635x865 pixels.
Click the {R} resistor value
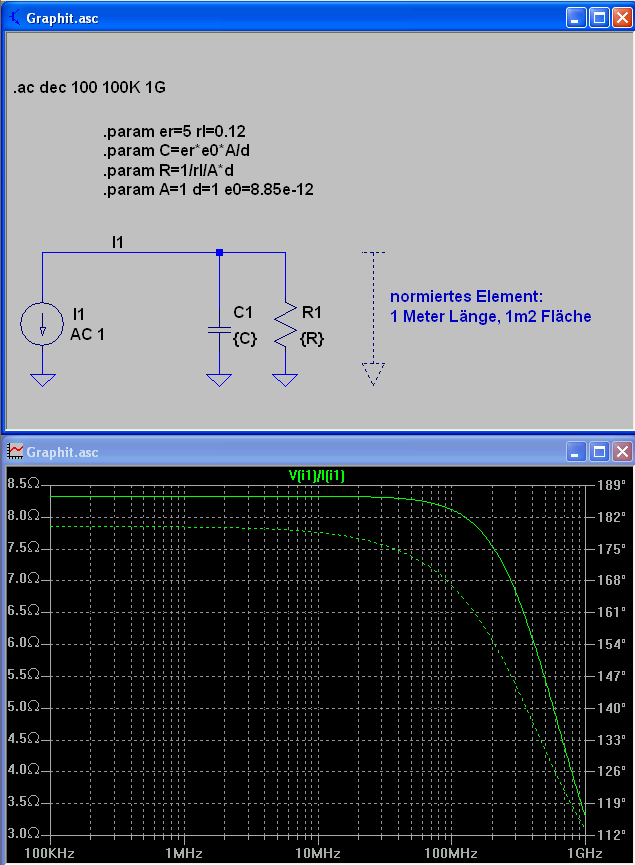(x=312, y=338)
